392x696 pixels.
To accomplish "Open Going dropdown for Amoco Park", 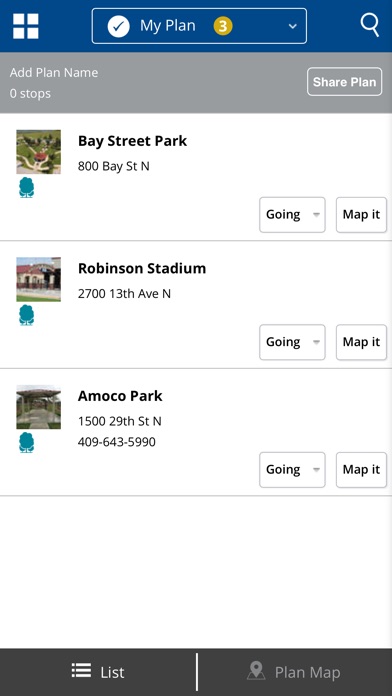I will point(292,470).
